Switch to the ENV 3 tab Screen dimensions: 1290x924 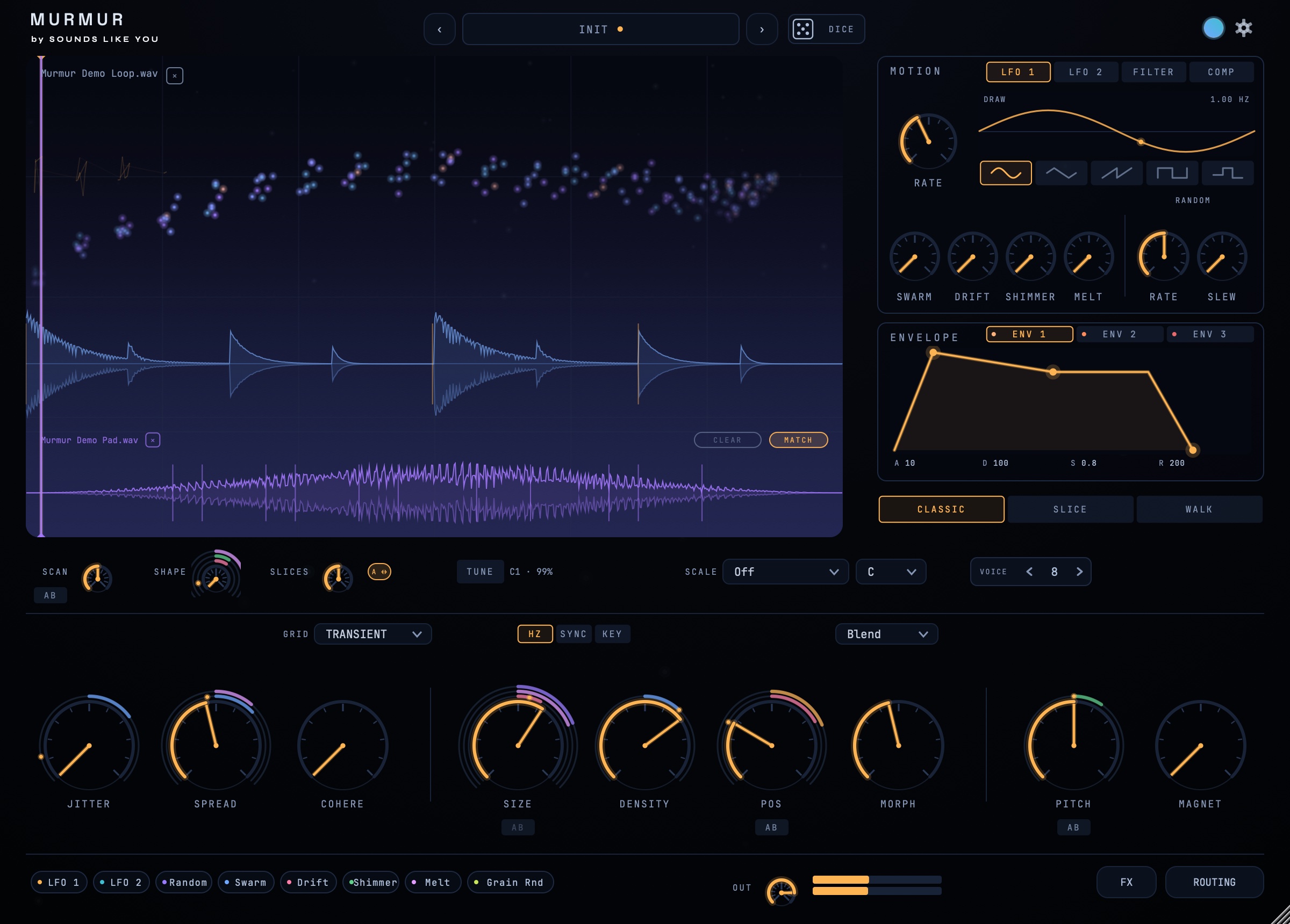pos(1210,334)
